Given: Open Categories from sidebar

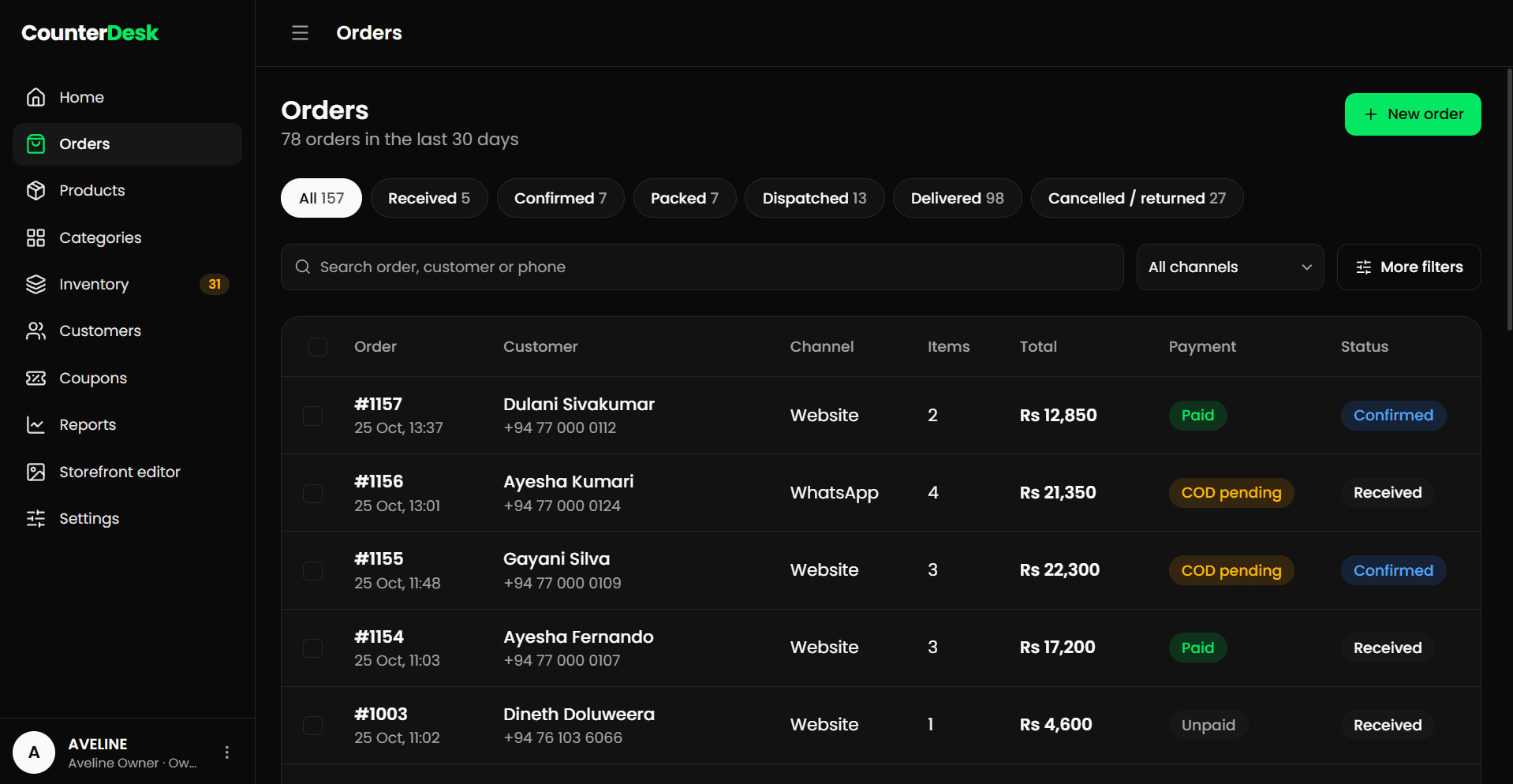Looking at the screenshot, I should click(127, 237).
